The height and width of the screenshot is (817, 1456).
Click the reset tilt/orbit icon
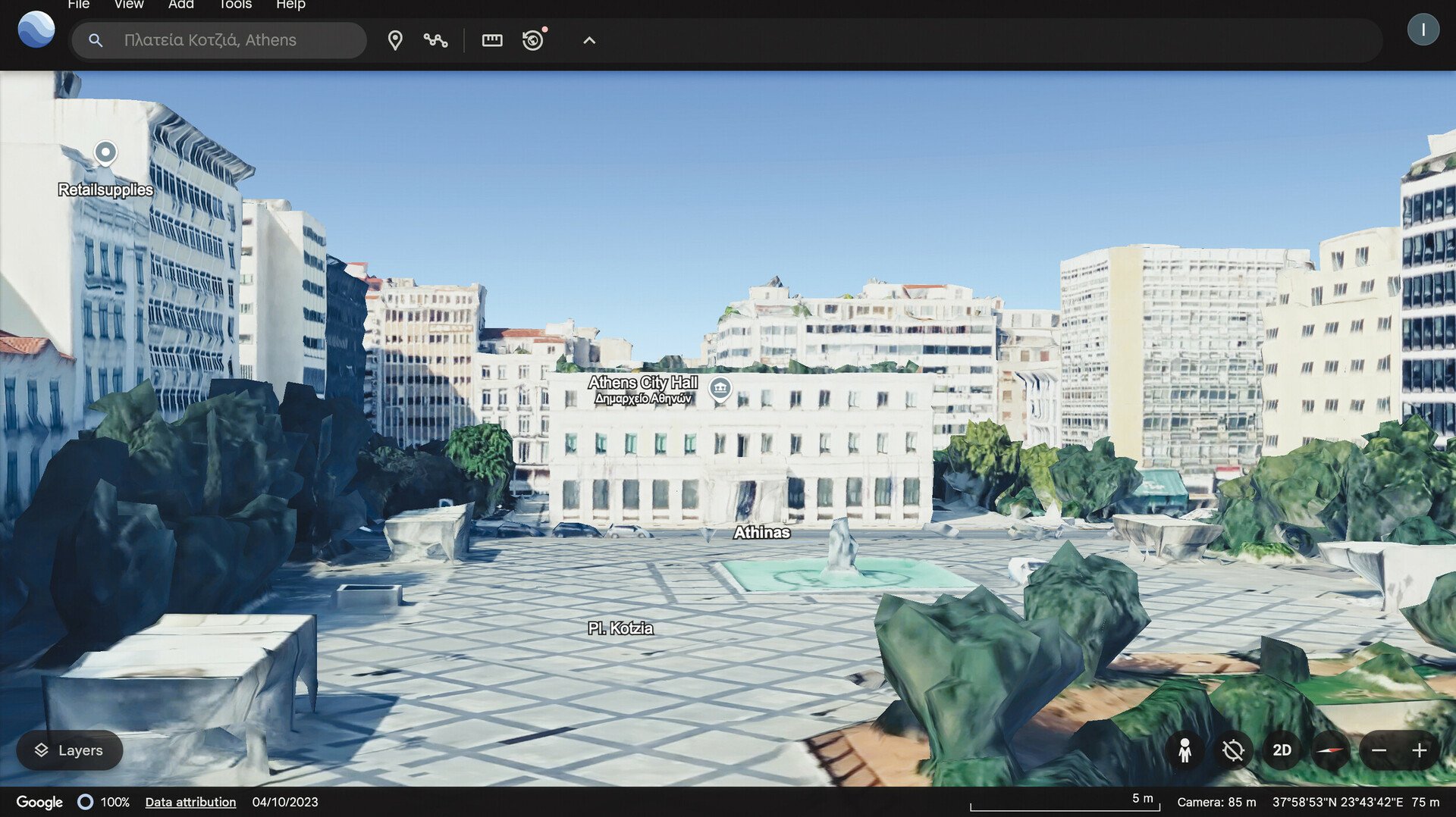click(1233, 750)
